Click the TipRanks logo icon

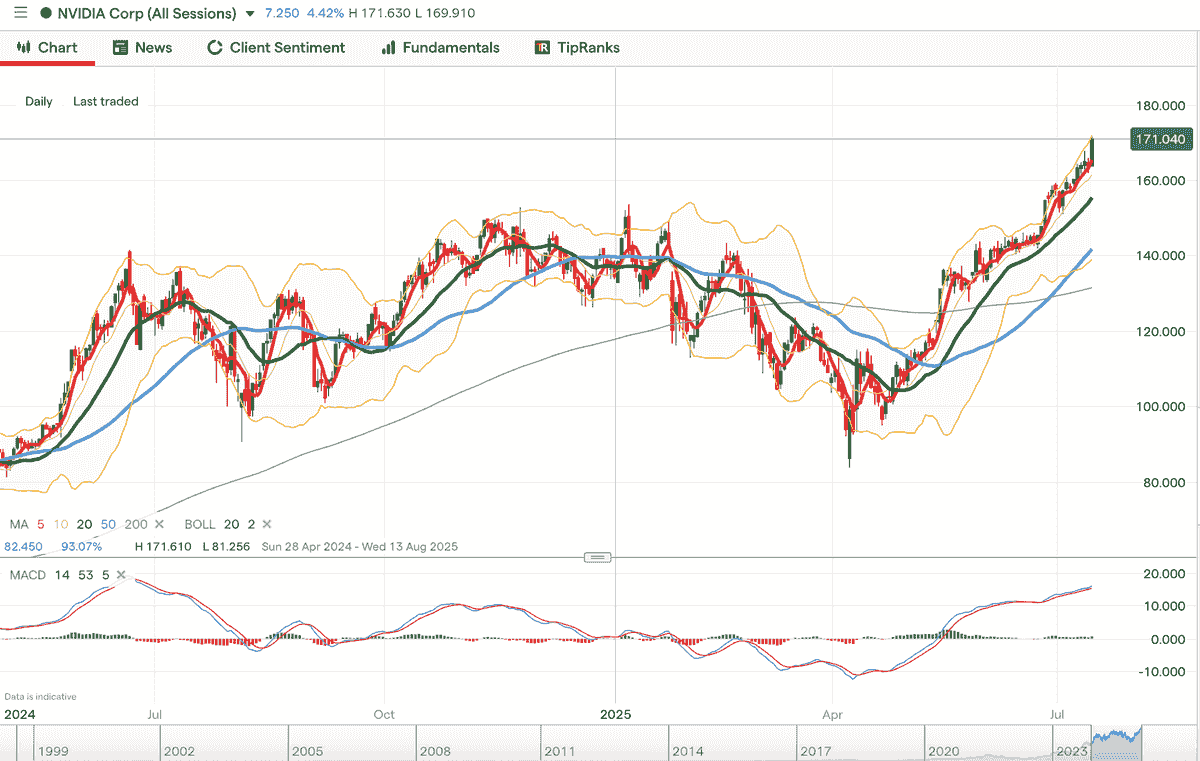click(542, 48)
